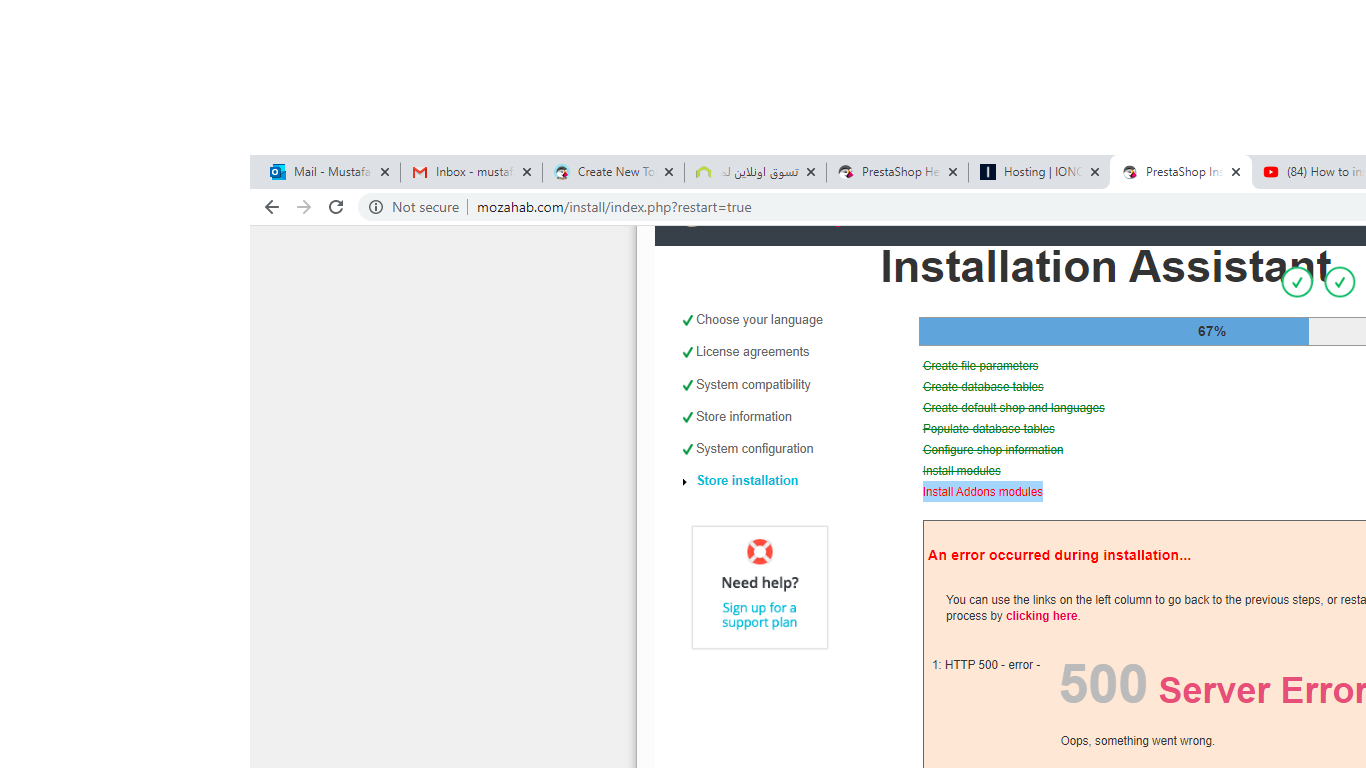This screenshot has height=768, width=1366.
Task: Click the Not secure site info icon
Action: coord(376,207)
